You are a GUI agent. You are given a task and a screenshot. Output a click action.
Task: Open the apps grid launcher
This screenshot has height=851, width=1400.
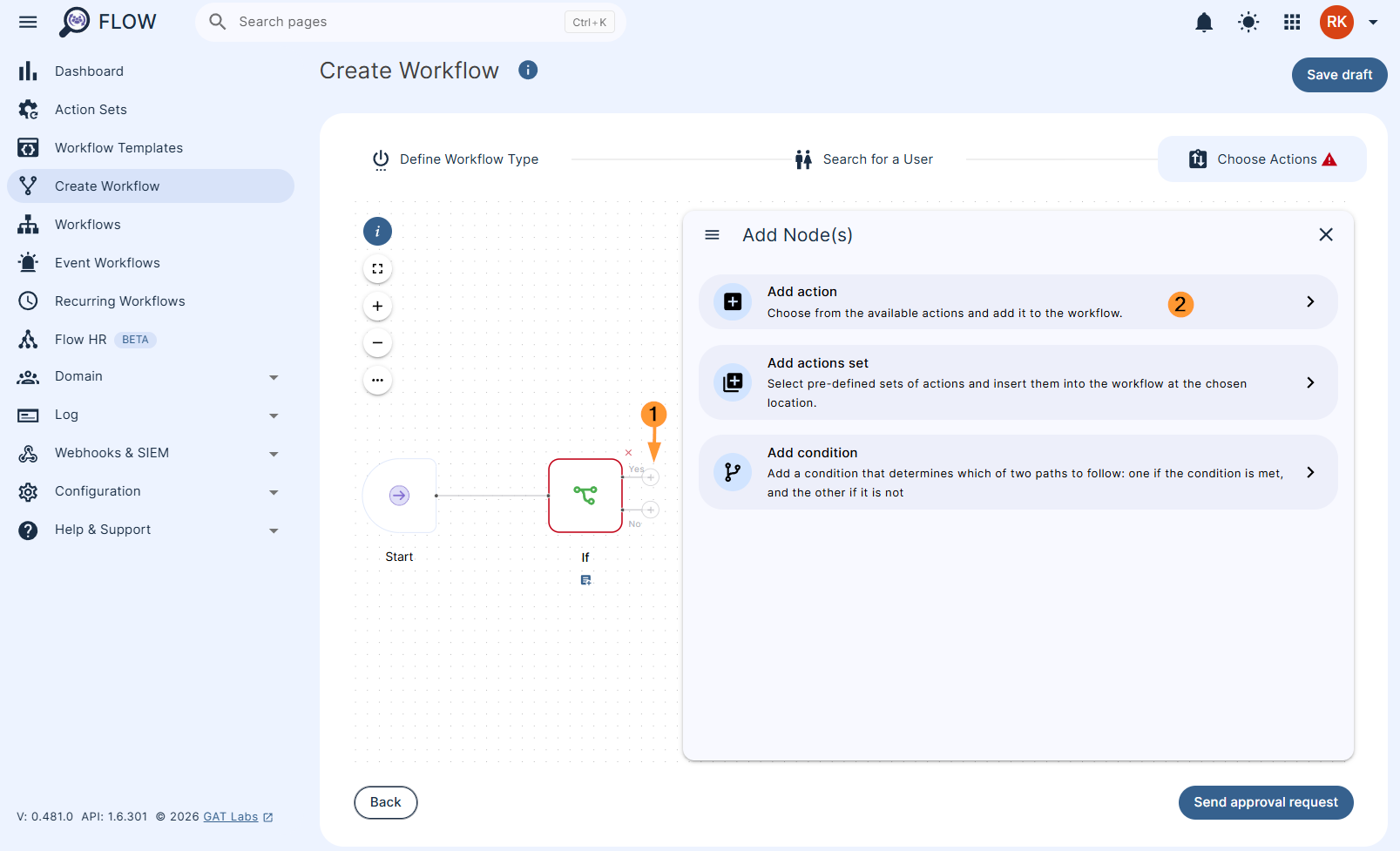(x=1292, y=22)
